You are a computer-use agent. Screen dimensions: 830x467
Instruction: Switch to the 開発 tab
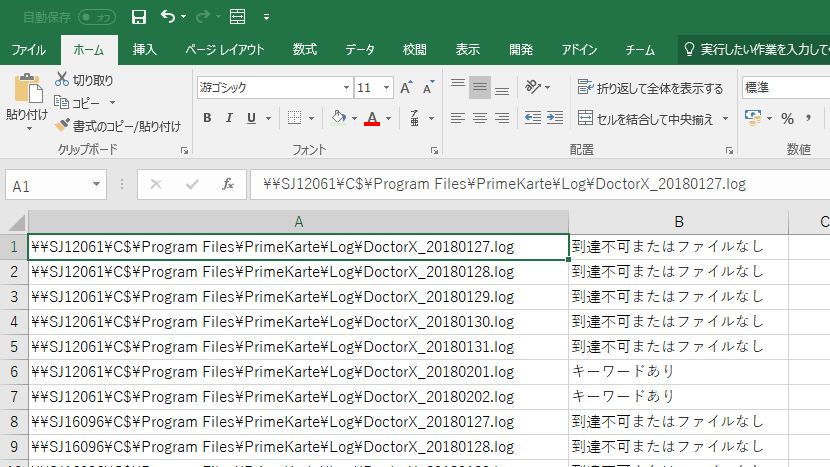tap(521, 50)
